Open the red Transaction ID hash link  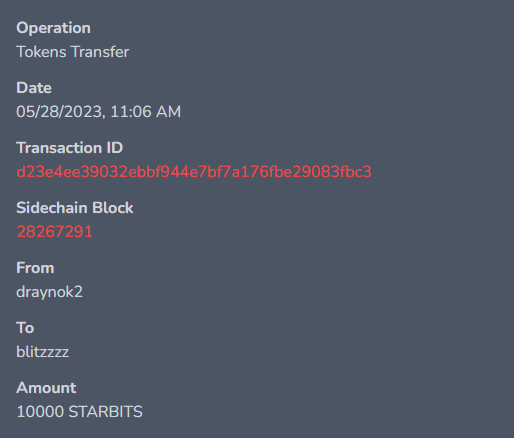(x=194, y=172)
